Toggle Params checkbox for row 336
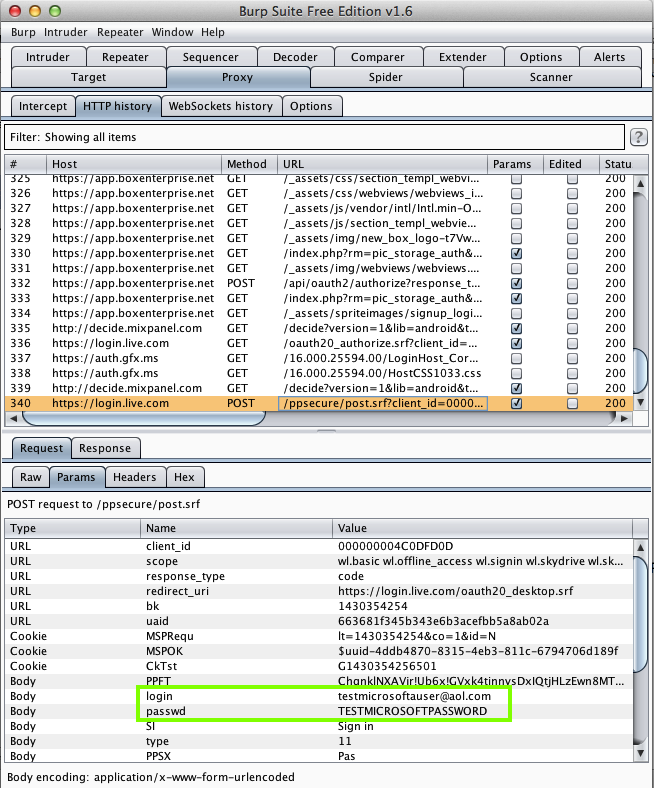Image resolution: width=654 pixels, height=788 pixels. (x=516, y=343)
